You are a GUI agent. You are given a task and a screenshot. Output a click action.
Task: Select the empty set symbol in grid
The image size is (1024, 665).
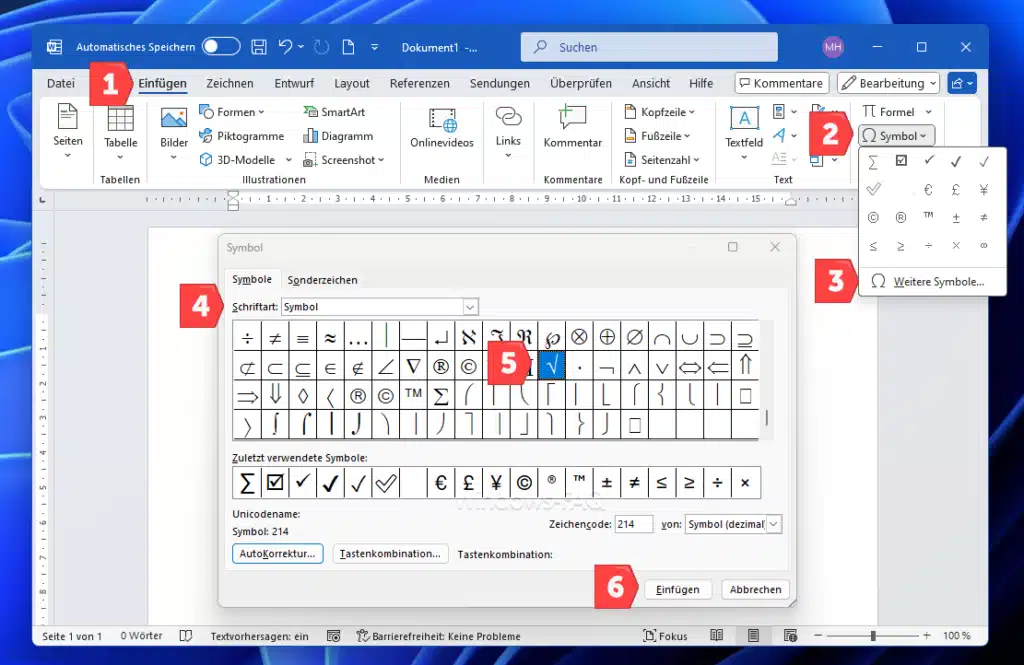[x=634, y=337]
